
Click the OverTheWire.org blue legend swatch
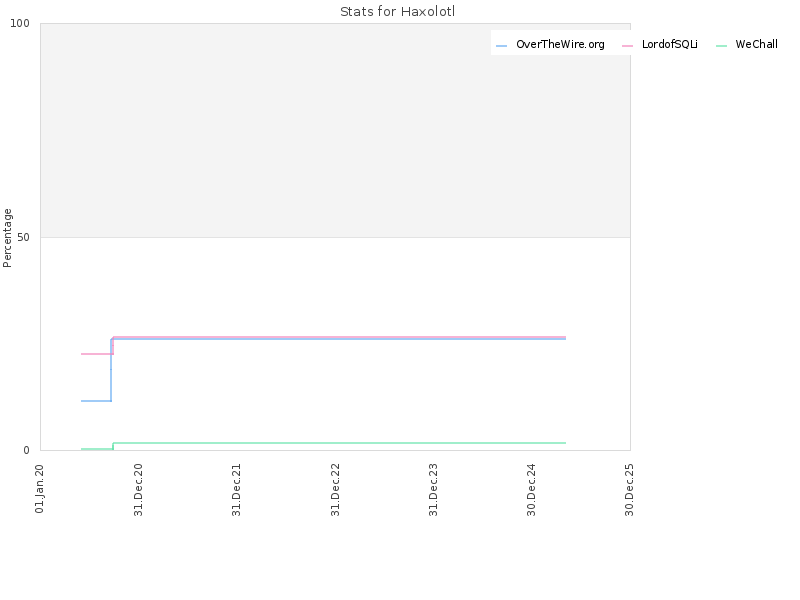[x=502, y=46]
